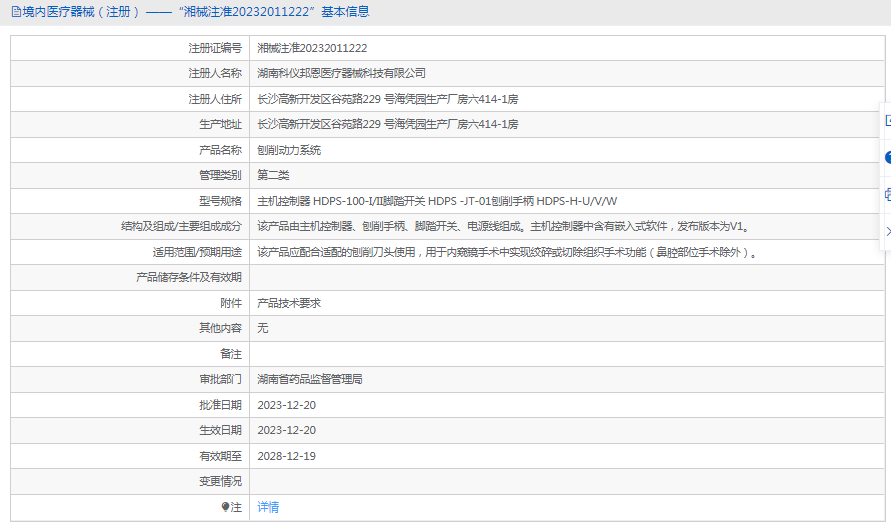
Task: Select expiry date 2028-12-19
Action: 286,456
